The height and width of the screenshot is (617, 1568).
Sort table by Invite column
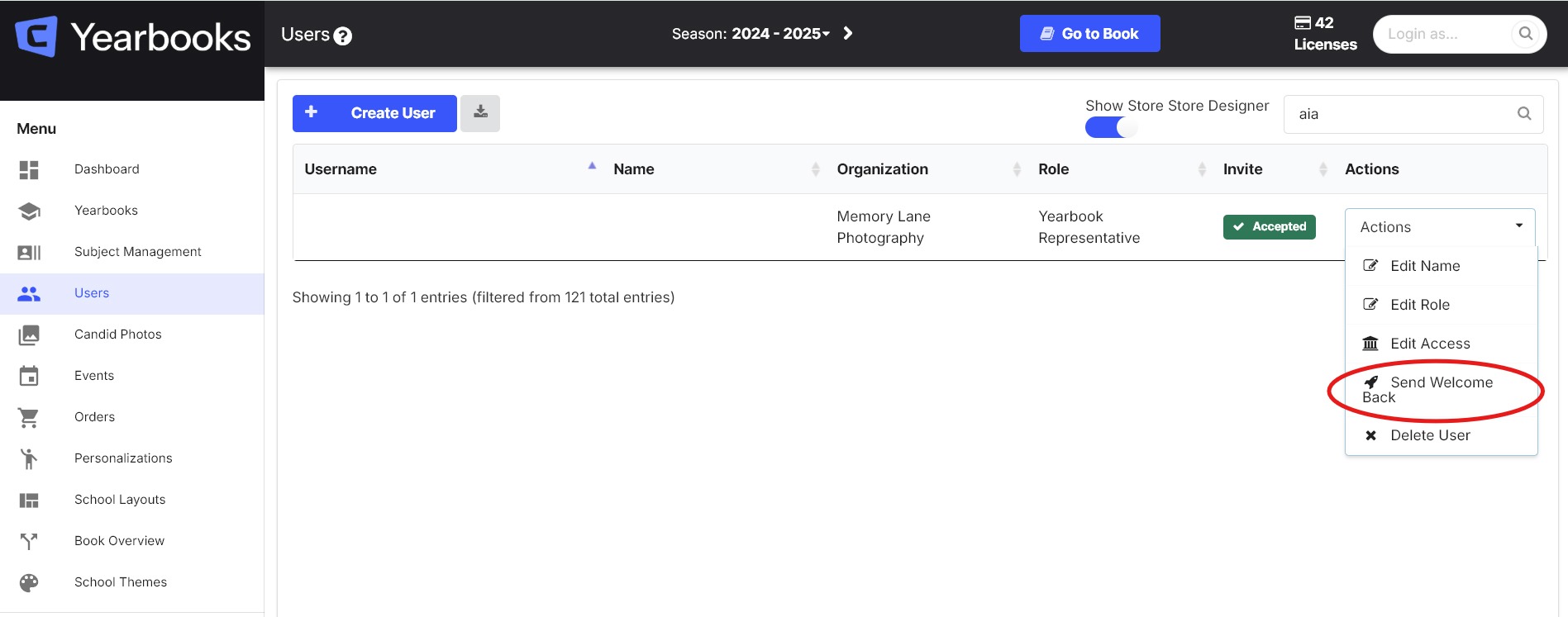coord(1273,169)
